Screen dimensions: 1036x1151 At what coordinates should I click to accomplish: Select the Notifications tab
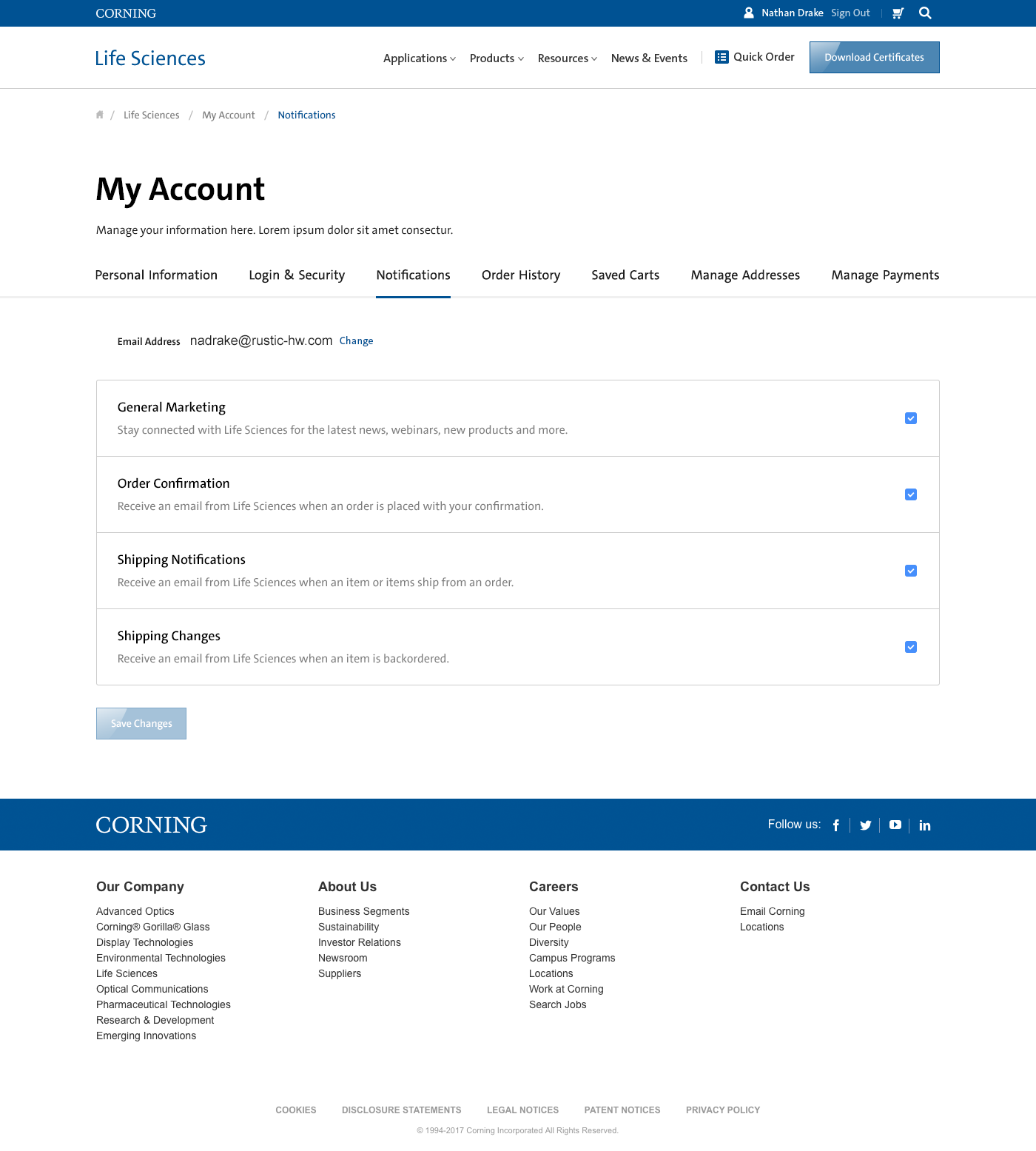point(413,275)
